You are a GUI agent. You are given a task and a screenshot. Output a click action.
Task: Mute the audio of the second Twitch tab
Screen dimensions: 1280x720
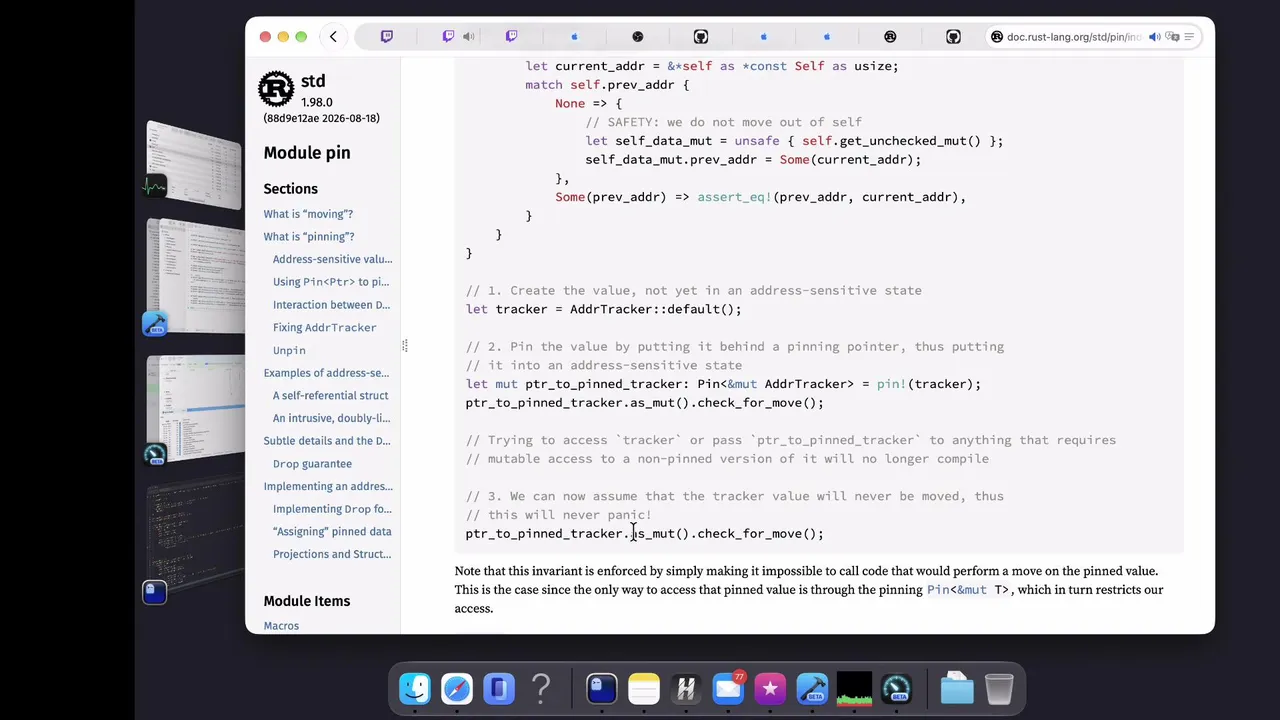pos(468,37)
